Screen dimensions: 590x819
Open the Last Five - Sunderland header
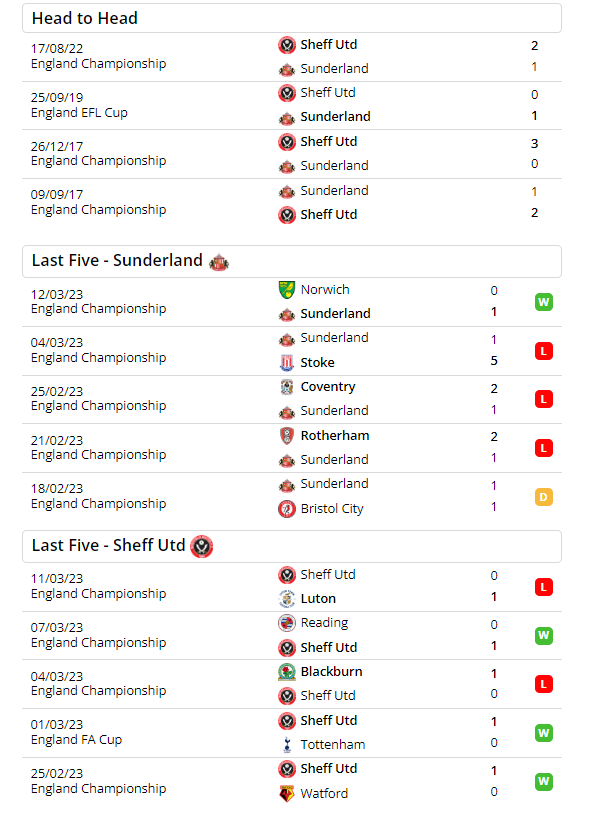[x=292, y=261]
